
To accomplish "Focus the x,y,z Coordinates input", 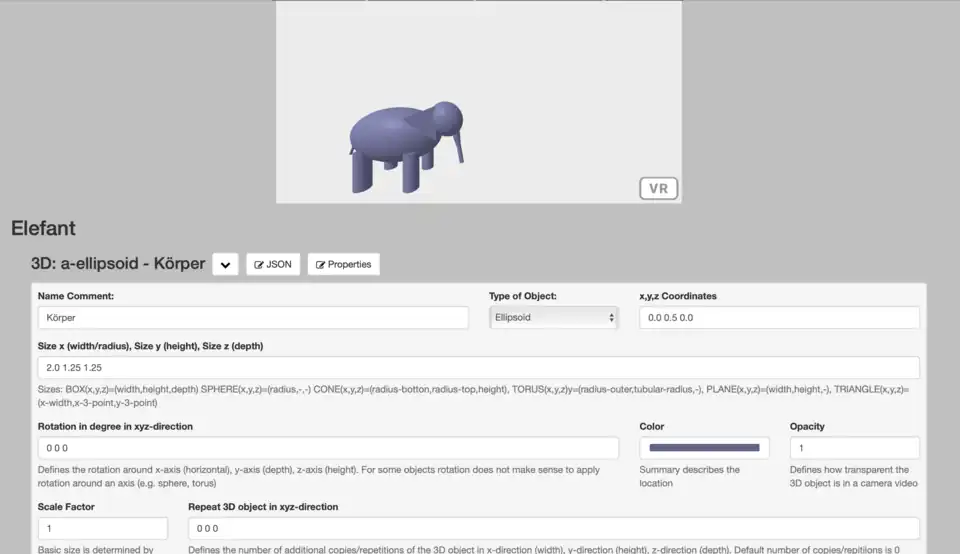I will [x=779, y=317].
